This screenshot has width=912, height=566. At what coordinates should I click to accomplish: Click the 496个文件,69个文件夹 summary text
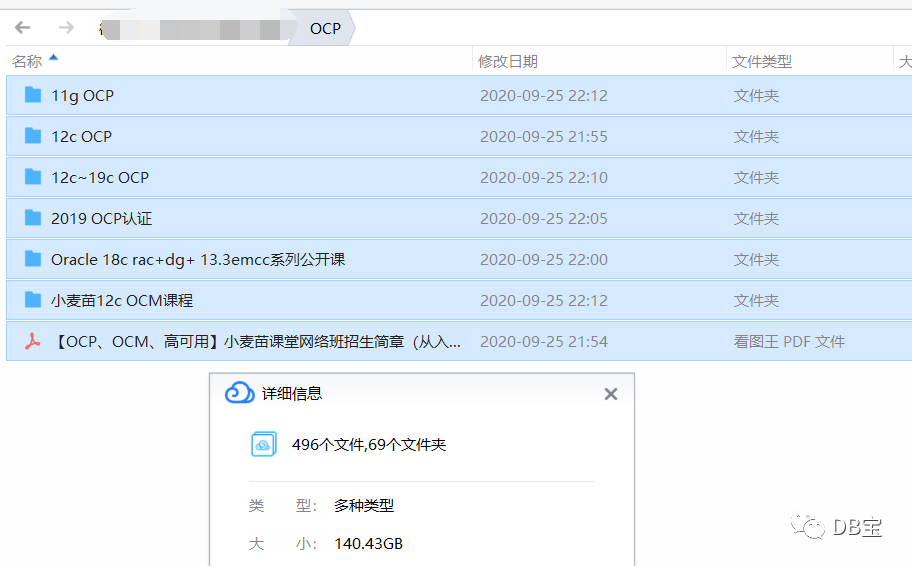point(369,445)
